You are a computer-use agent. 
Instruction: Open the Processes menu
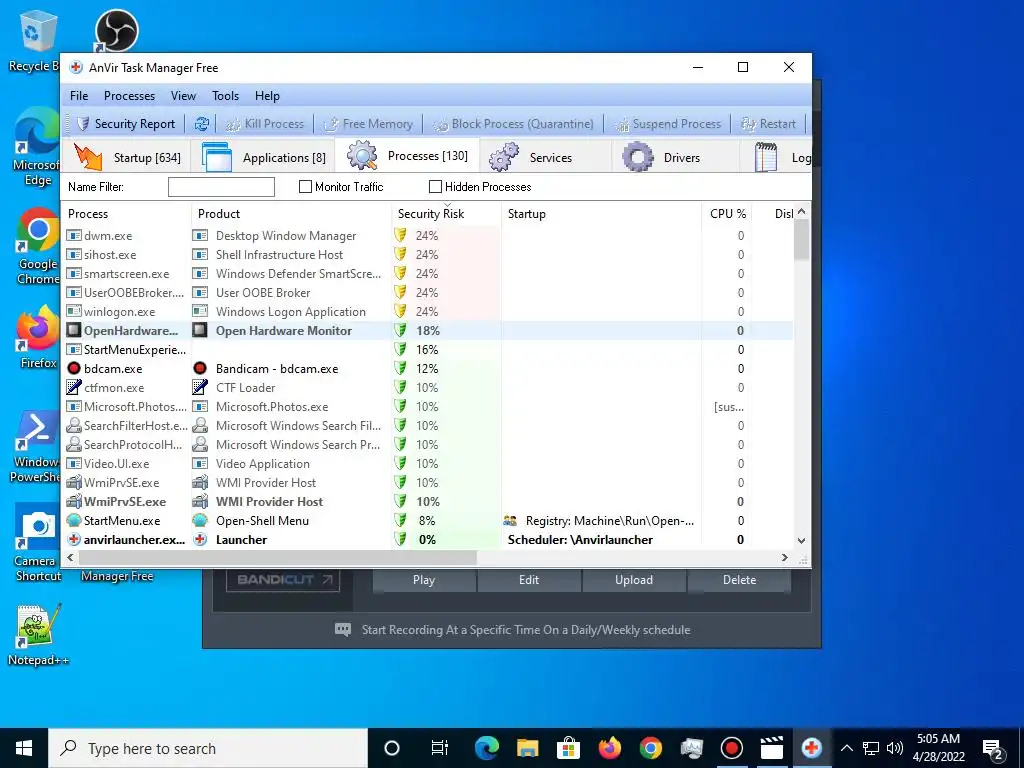[129, 95]
